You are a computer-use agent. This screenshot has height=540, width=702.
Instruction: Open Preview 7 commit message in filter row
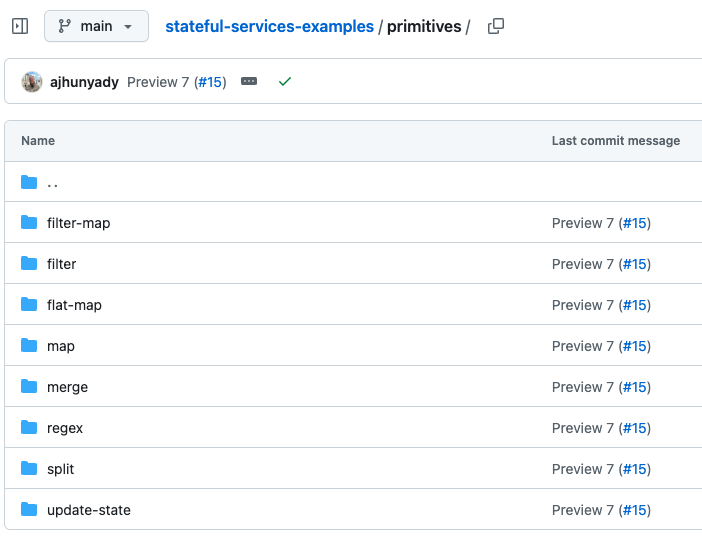tap(582, 264)
